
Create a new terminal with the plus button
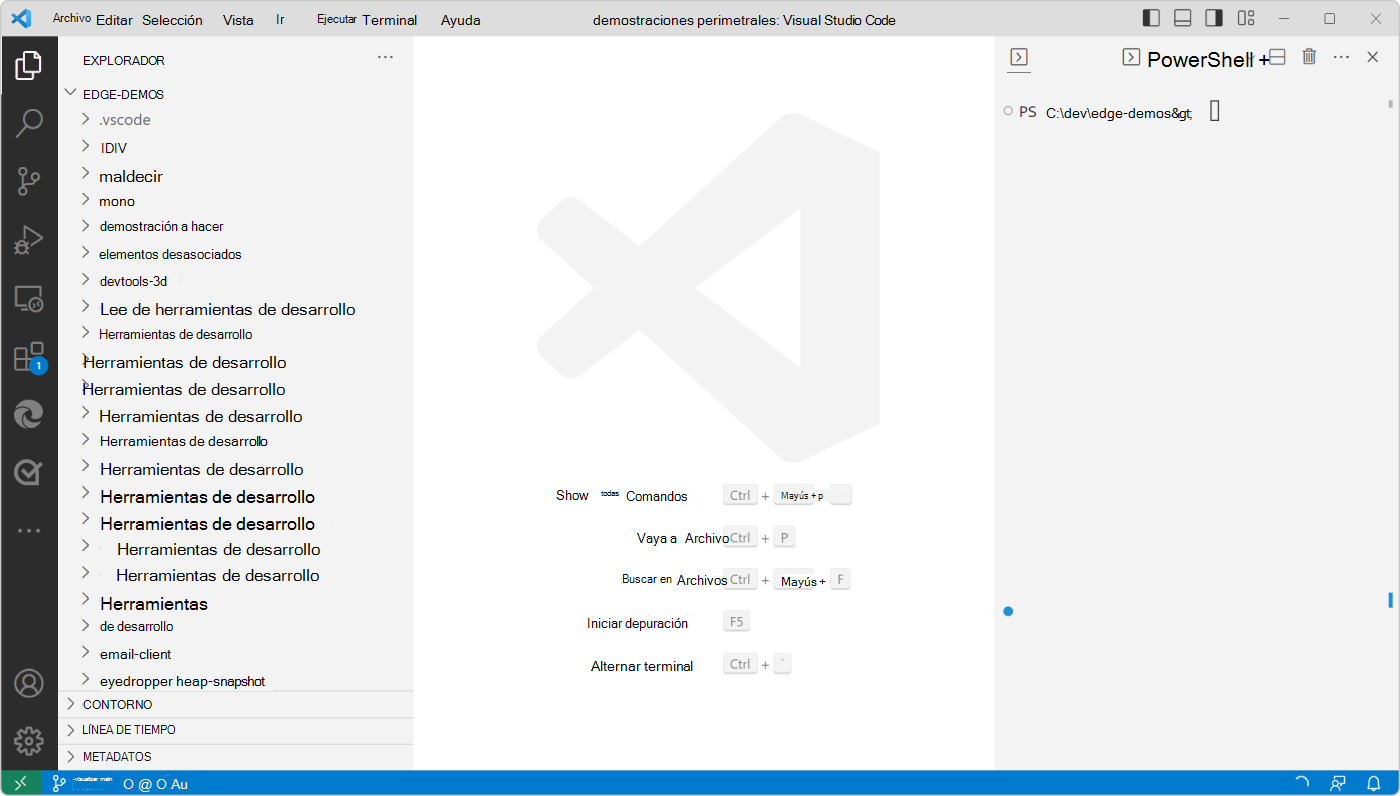tap(1266, 57)
